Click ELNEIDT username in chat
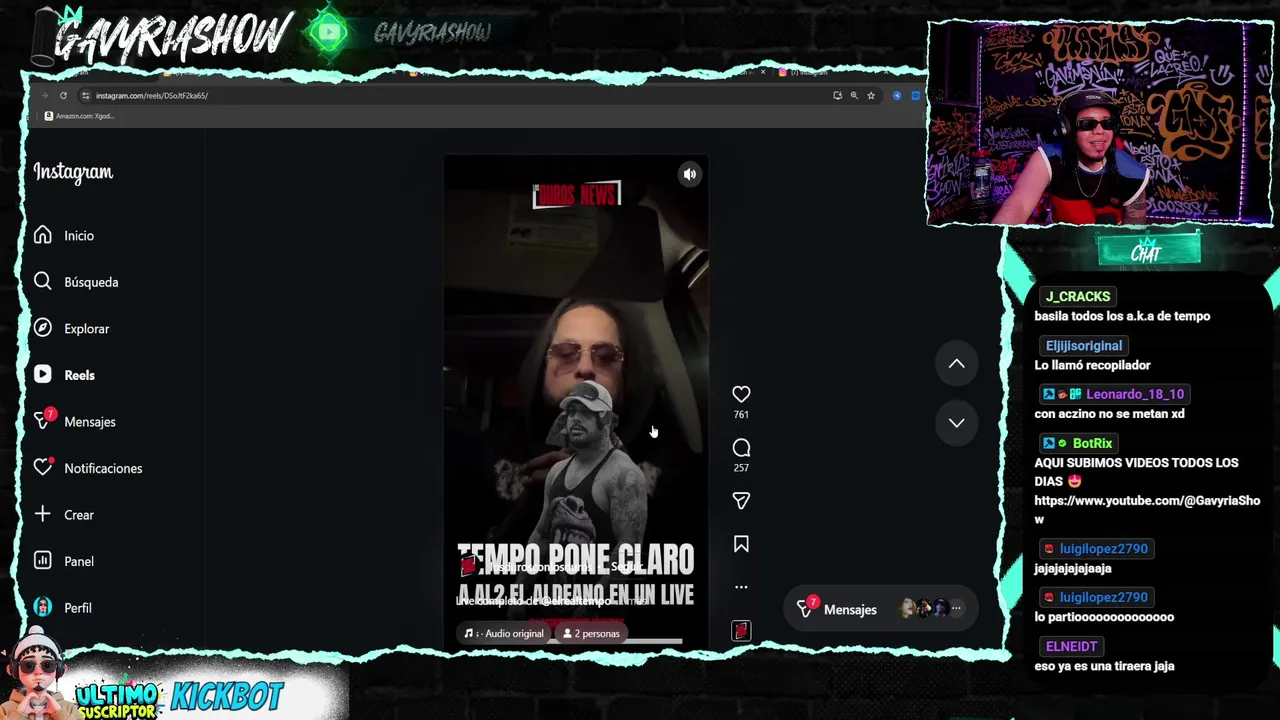The image size is (1280, 720). pos(1071,646)
